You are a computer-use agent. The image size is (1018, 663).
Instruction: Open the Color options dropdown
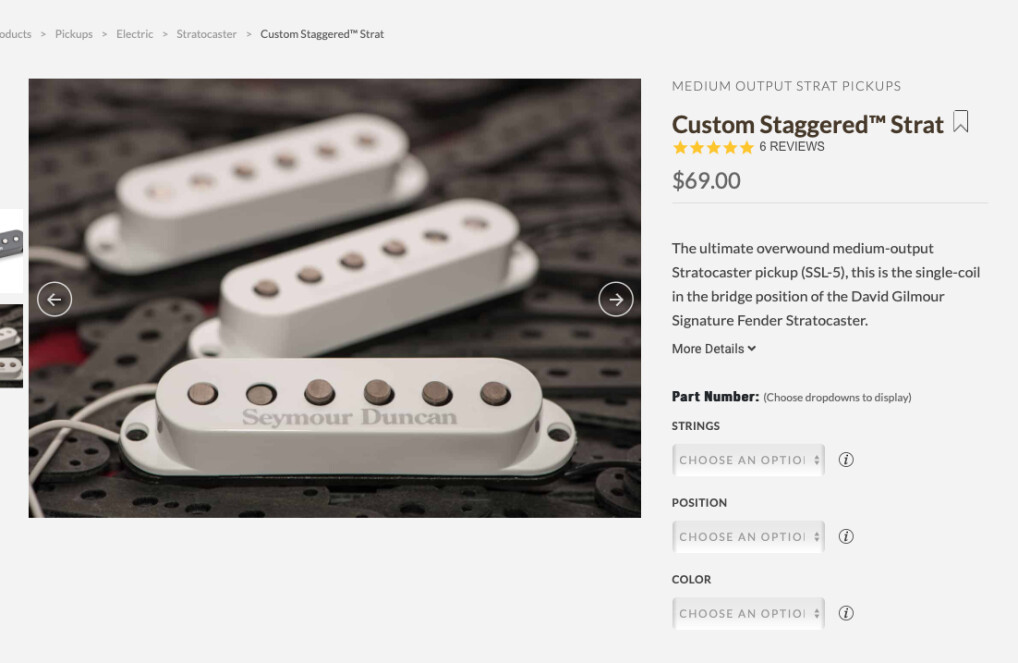coord(748,614)
